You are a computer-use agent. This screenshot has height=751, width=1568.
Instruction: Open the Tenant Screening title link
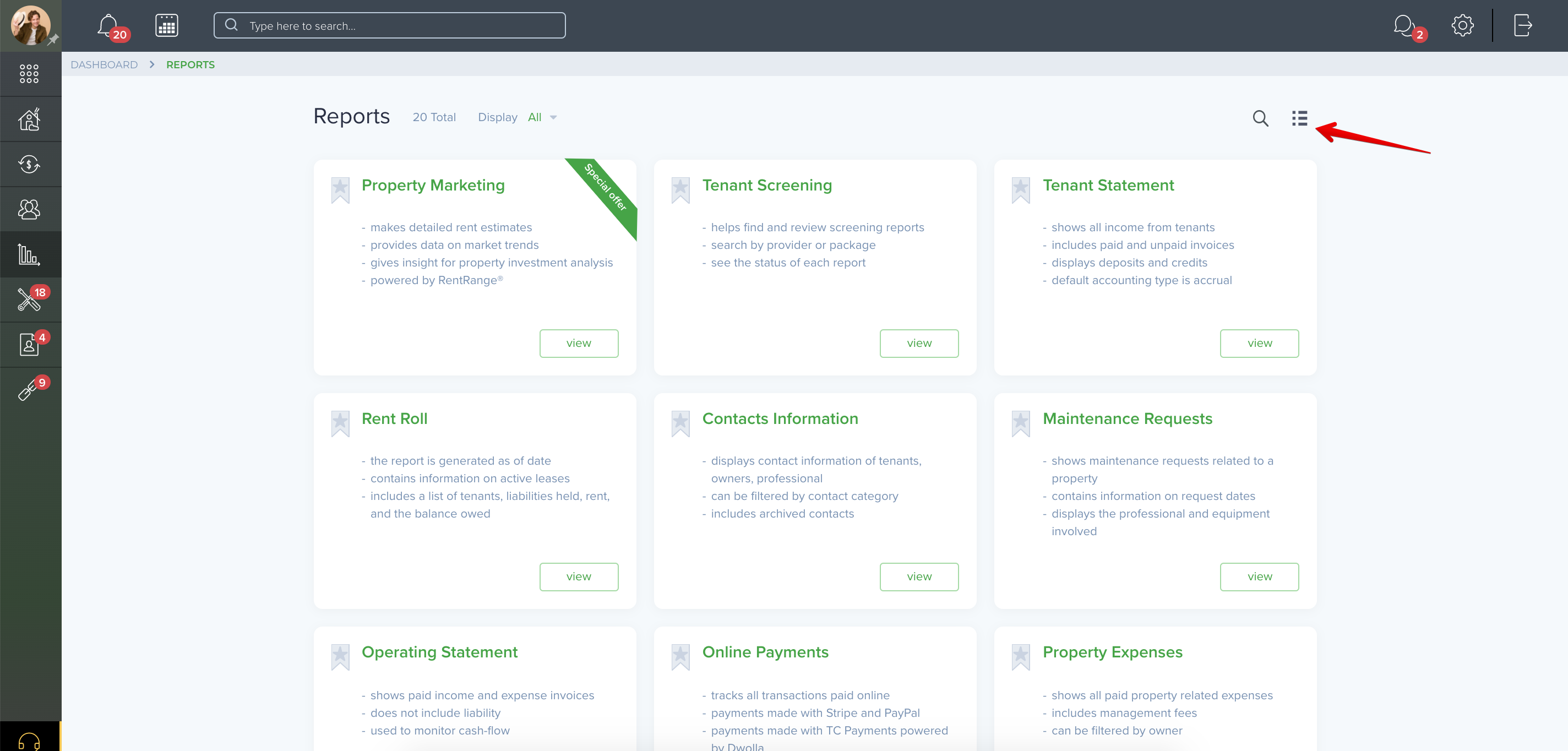click(x=767, y=185)
